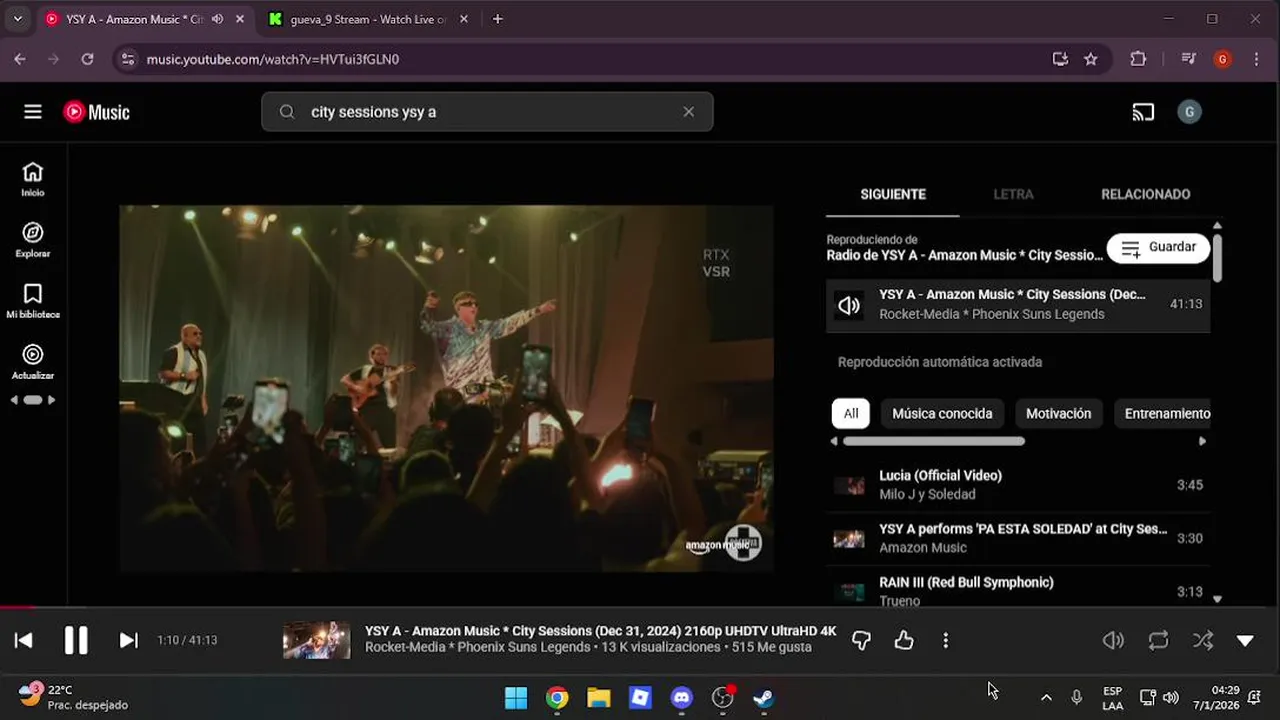Switch to the SIGUIENTE tab
The height and width of the screenshot is (720, 1280).
point(893,194)
